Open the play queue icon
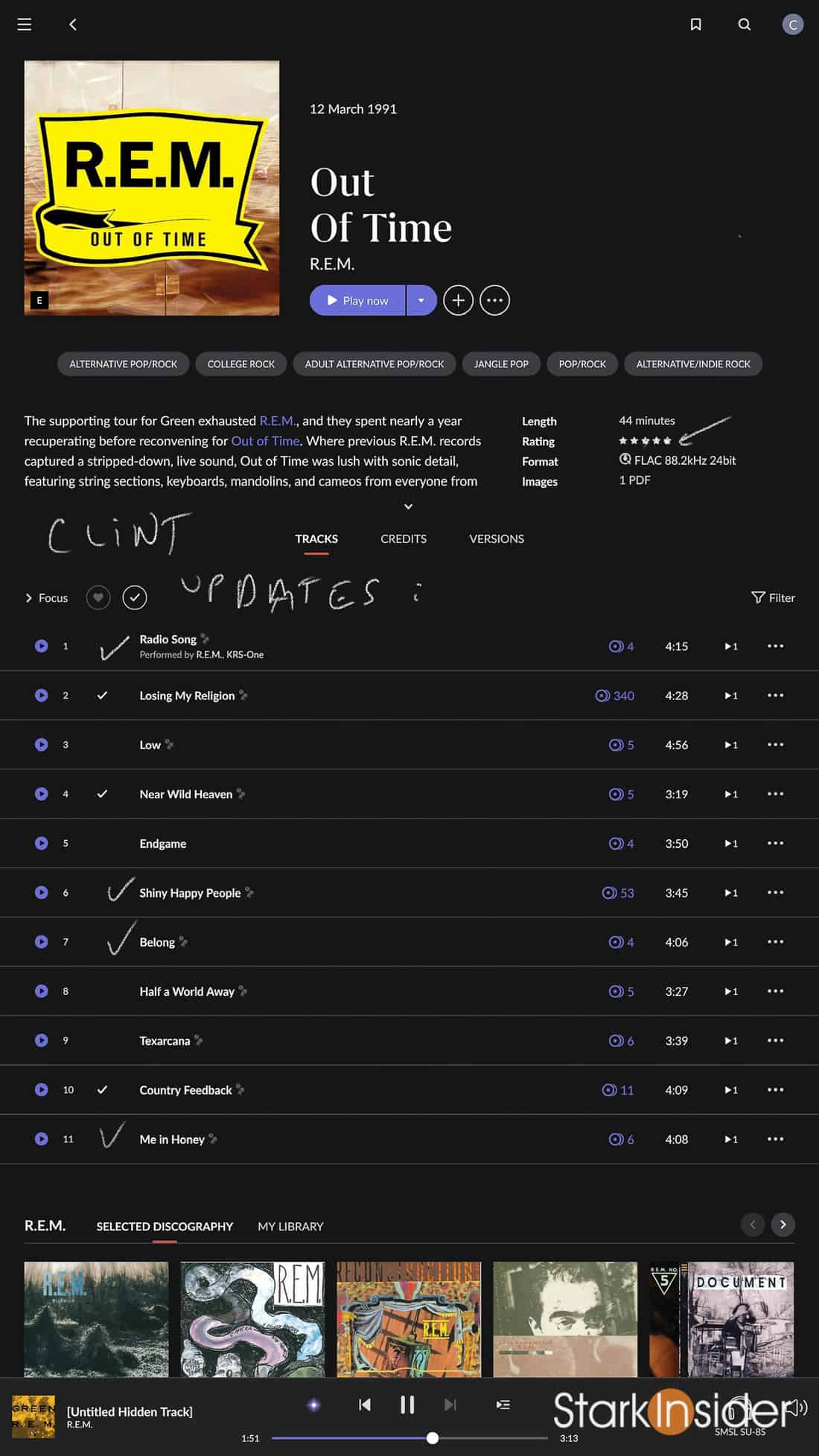 (503, 1405)
